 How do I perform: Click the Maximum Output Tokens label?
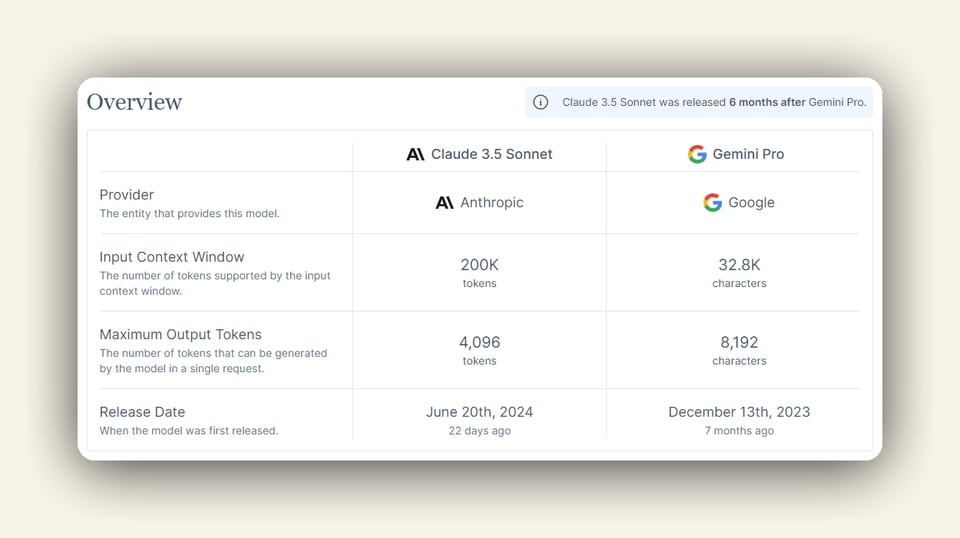tap(180, 334)
